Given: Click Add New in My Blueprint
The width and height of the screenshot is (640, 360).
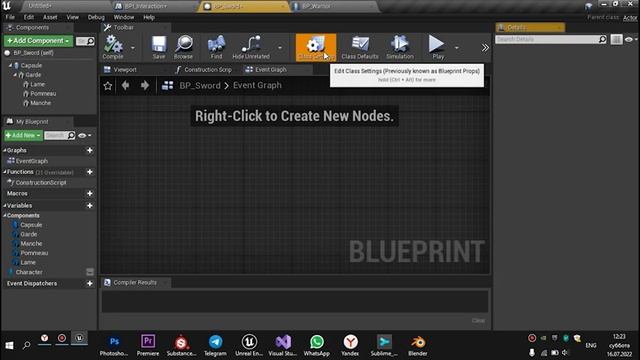Looking at the screenshot, I should 23,136.
